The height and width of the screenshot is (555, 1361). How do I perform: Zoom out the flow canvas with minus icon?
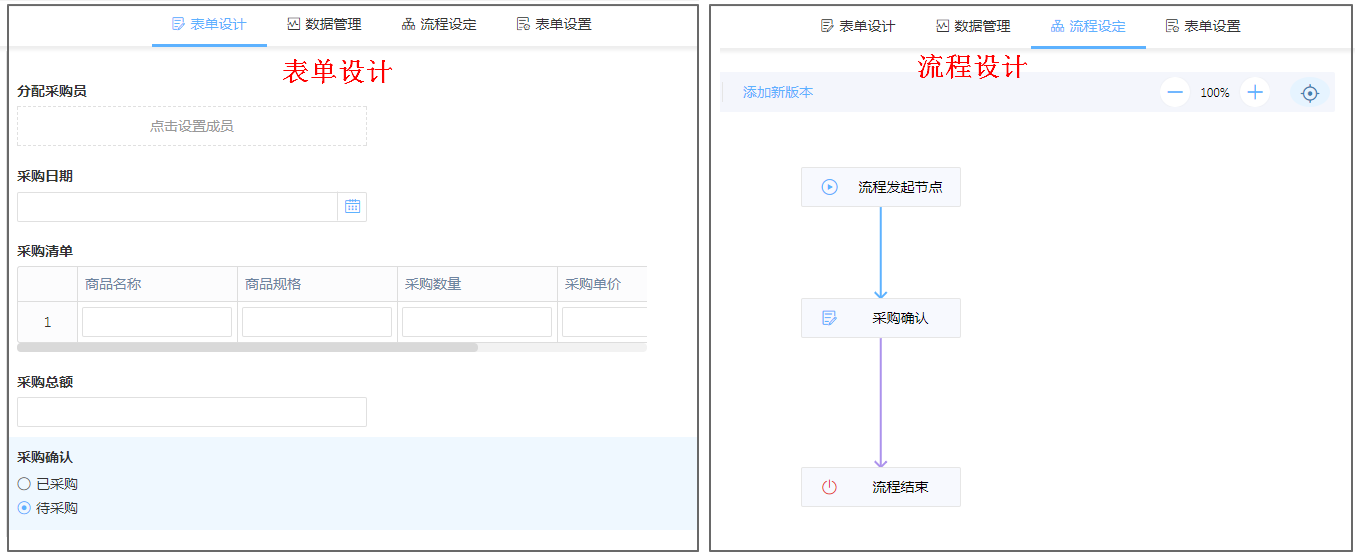1175,93
